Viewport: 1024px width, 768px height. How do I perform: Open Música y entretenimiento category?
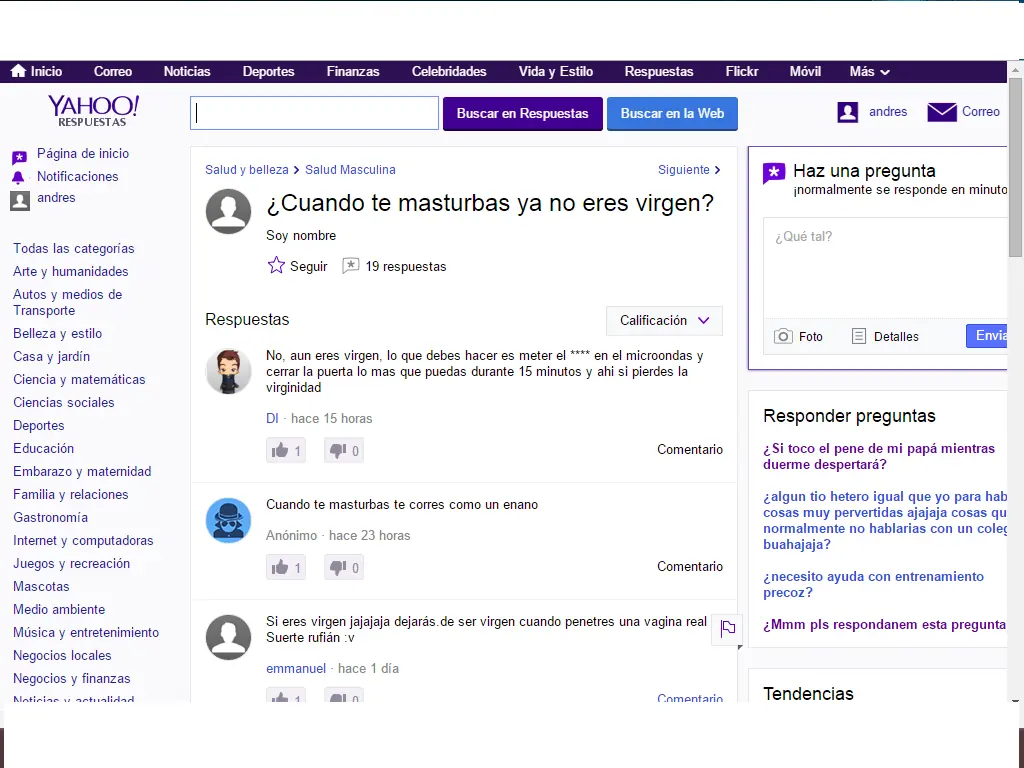click(x=86, y=633)
